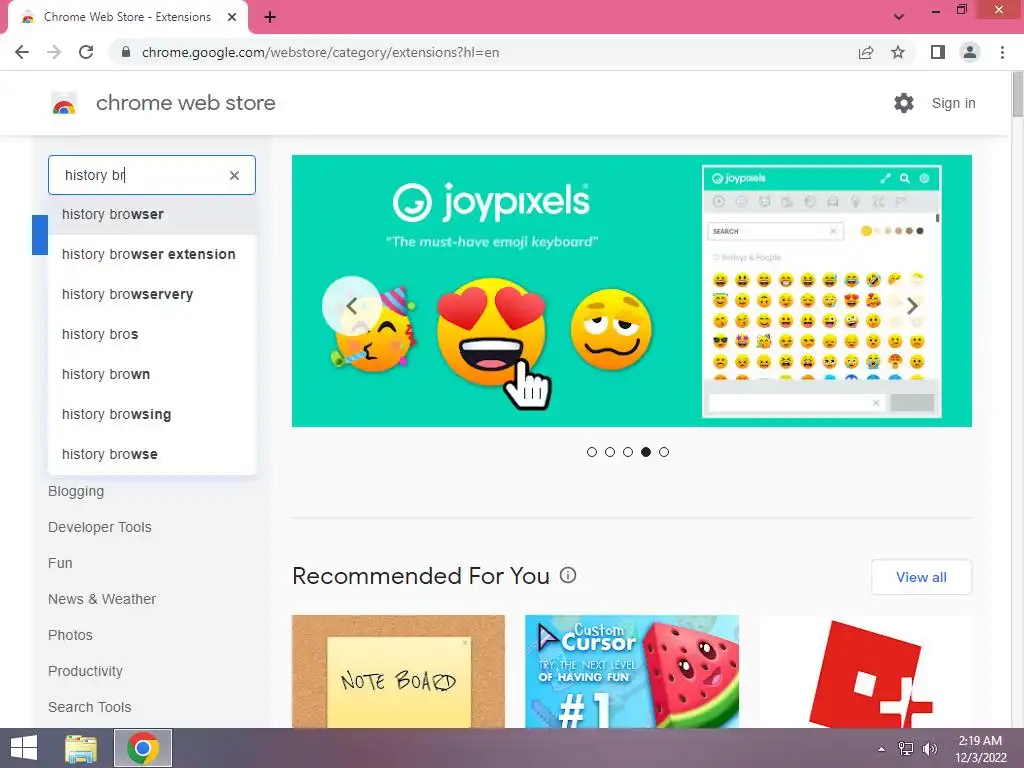The height and width of the screenshot is (768, 1024).
Task: Open the Fun category
Action: click(x=60, y=563)
